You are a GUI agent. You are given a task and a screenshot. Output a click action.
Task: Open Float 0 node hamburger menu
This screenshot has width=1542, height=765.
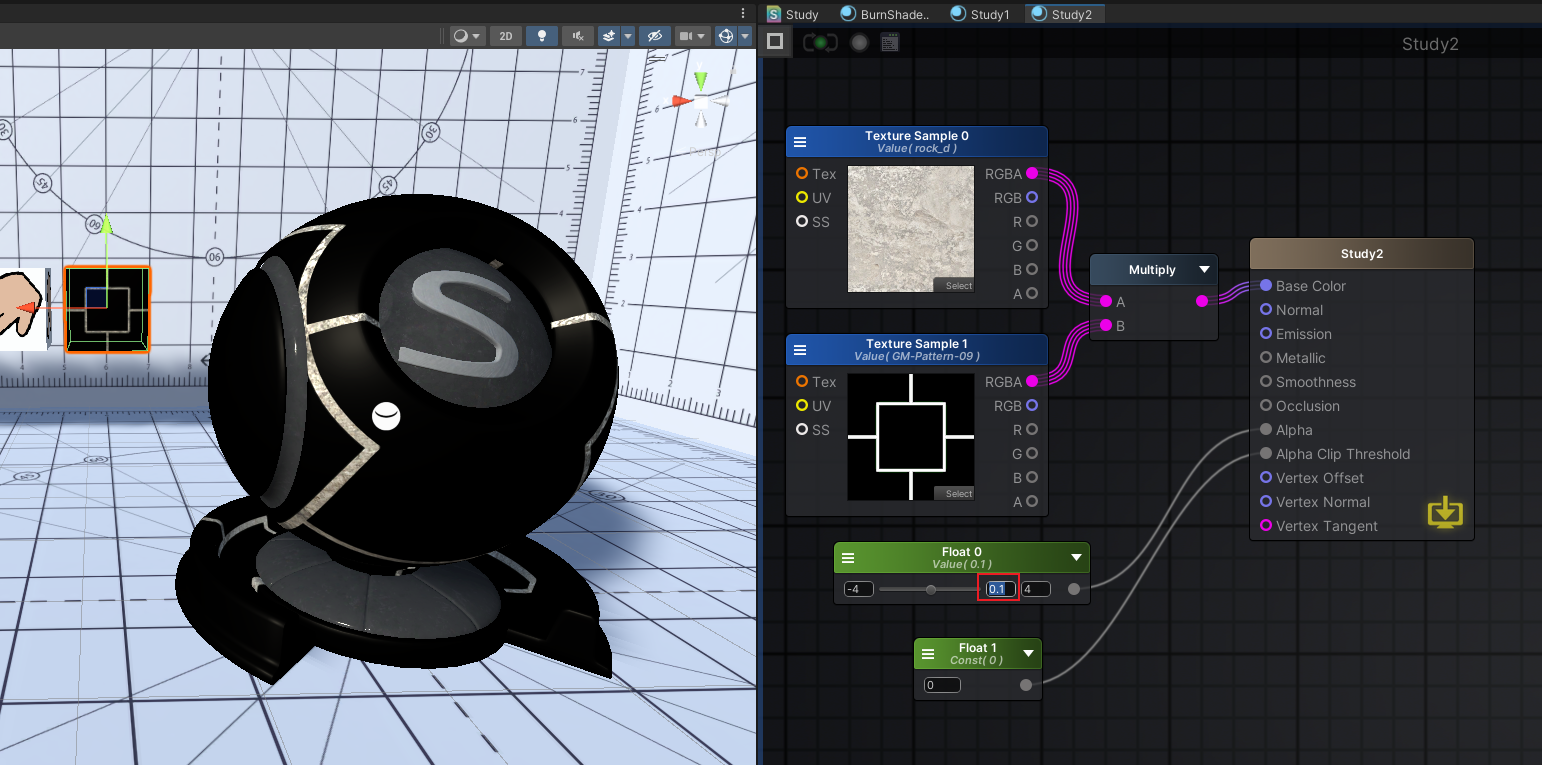click(x=848, y=558)
